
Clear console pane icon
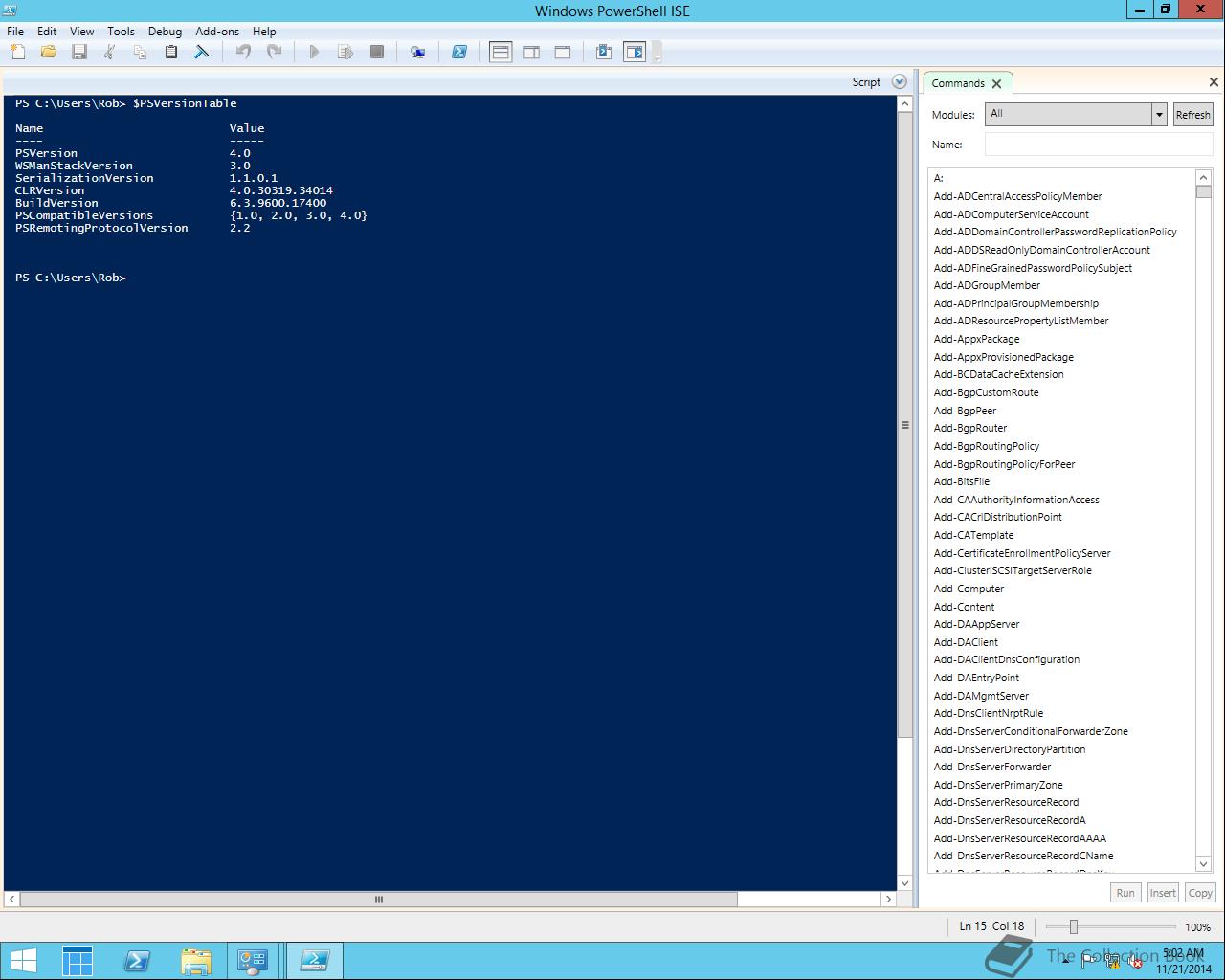tap(201, 52)
